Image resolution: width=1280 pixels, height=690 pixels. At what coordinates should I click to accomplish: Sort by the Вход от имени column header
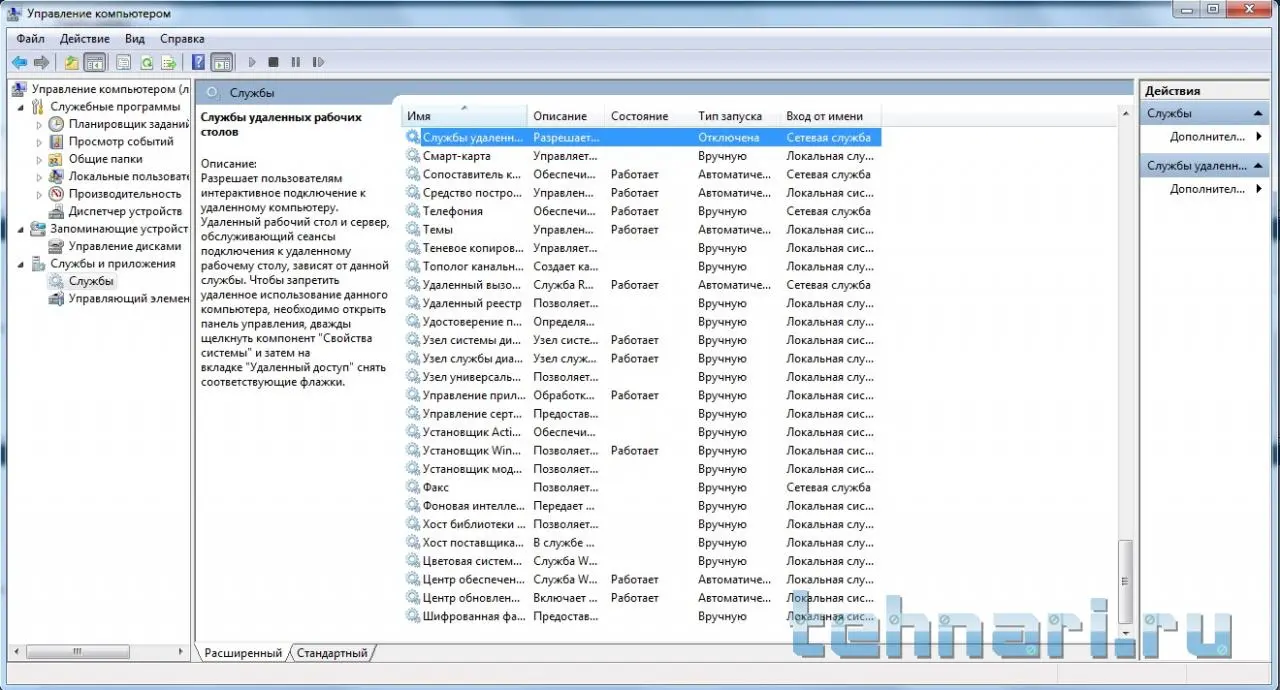coord(831,116)
